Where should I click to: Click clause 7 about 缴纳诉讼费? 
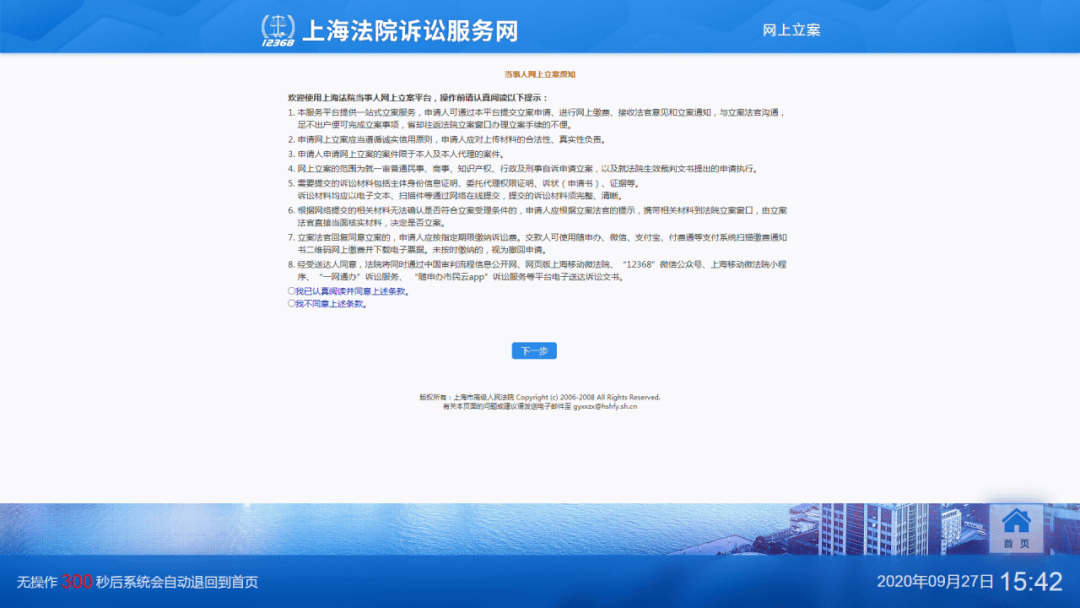tap(537, 244)
